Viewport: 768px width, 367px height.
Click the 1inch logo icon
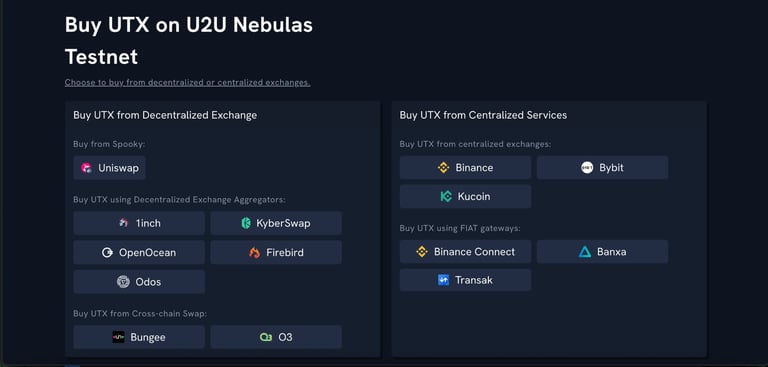(x=123, y=223)
